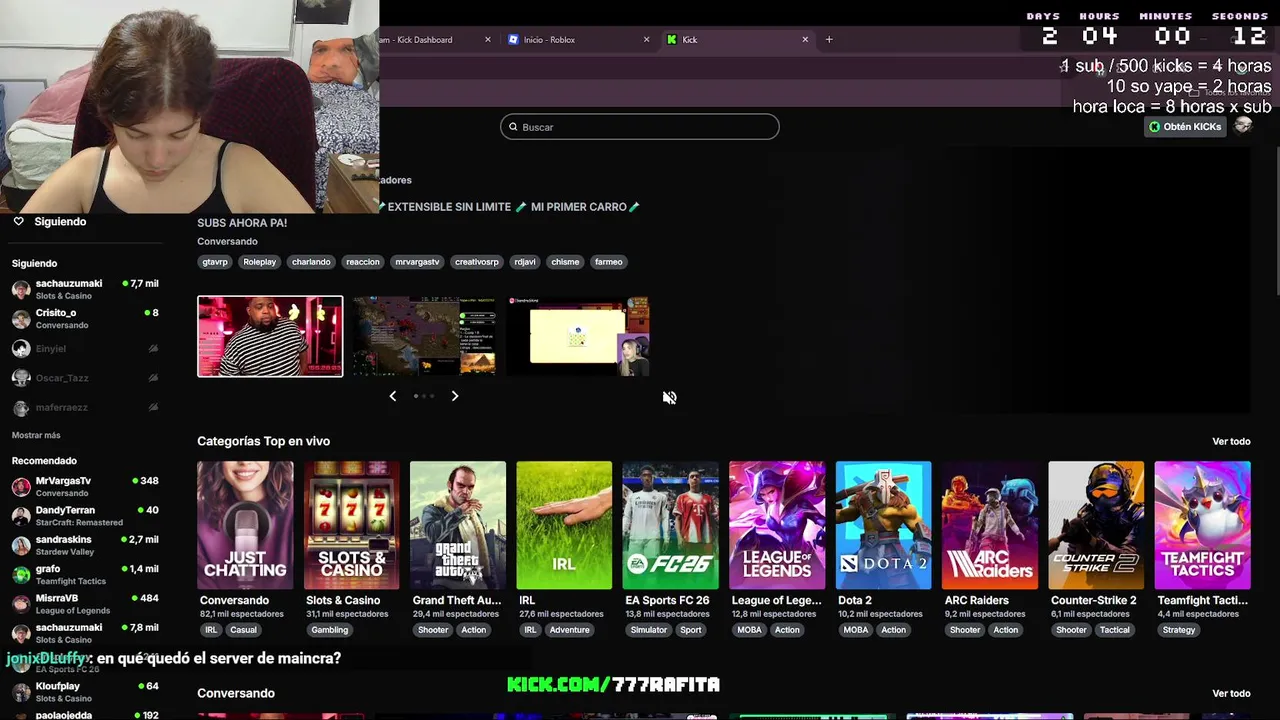Click MrVargasTv avatar icon in sidebar
The width and height of the screenshot is (1280, 720).
(21, 487)
